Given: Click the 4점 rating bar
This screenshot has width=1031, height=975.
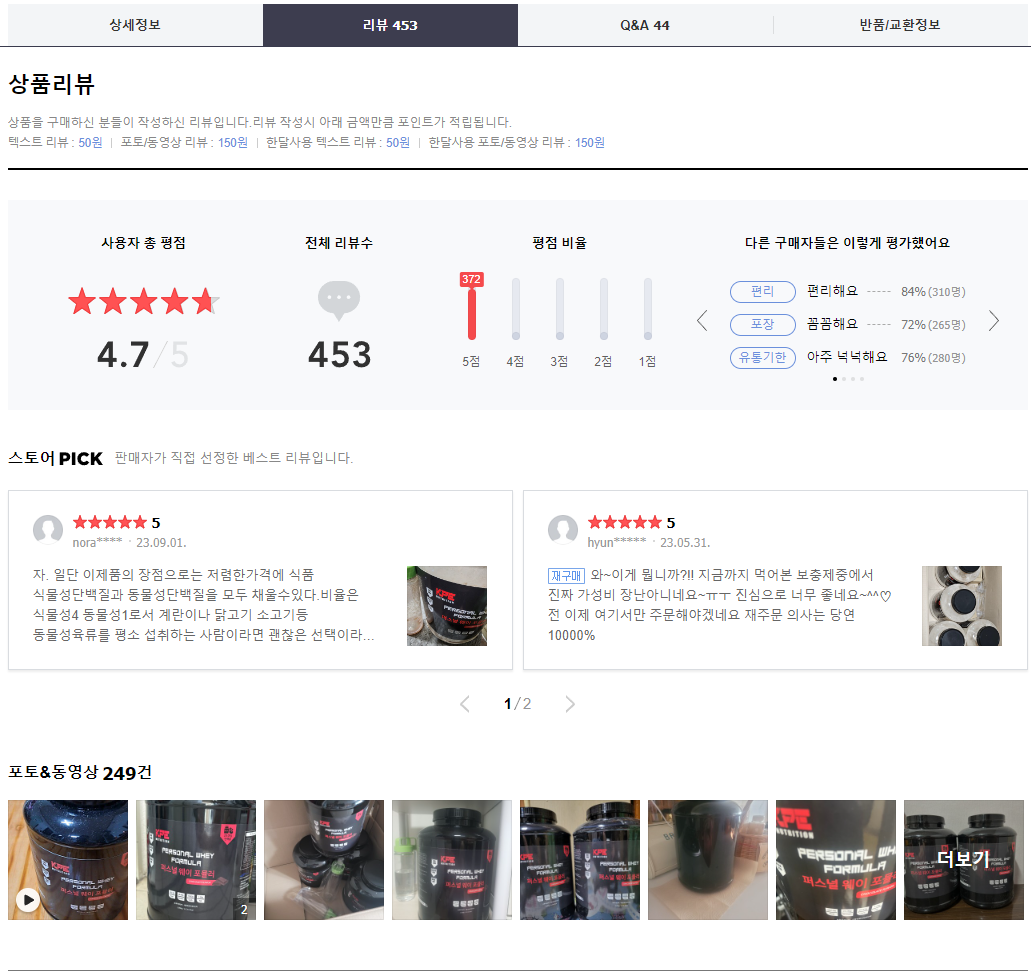Looking at the screenshot, I should [x=516, y=309].
